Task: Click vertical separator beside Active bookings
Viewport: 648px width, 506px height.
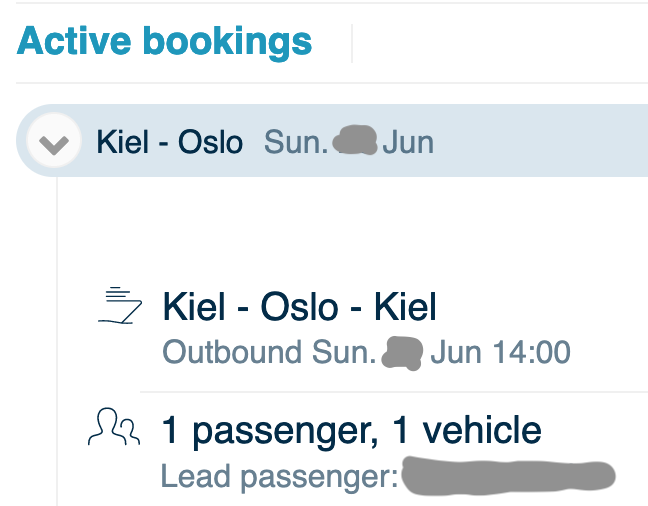Action: click(x=352, y=43)
